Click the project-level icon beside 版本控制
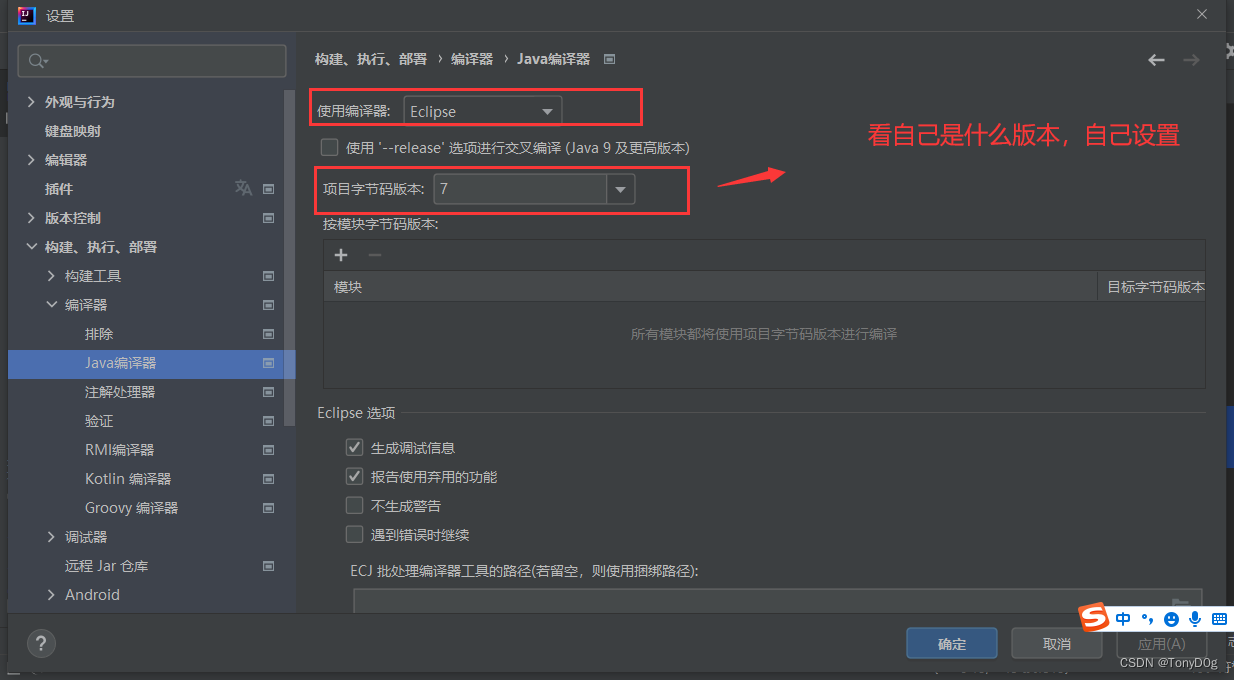The image size is (1234, 680). 268,218
